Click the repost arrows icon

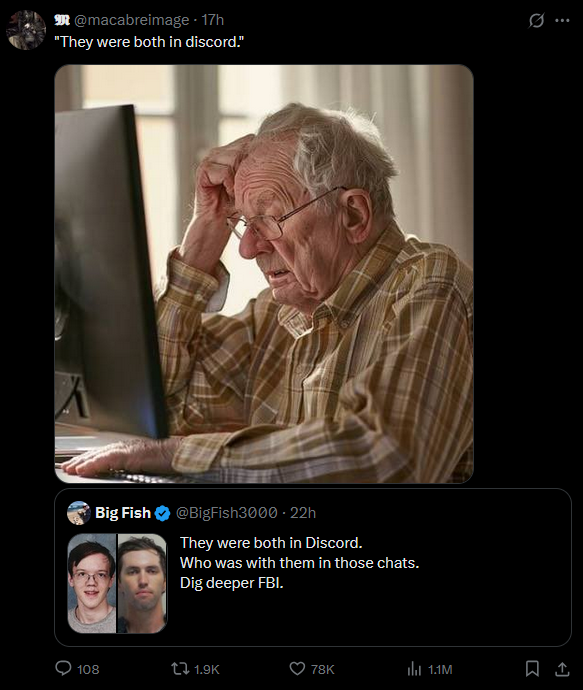179,669
